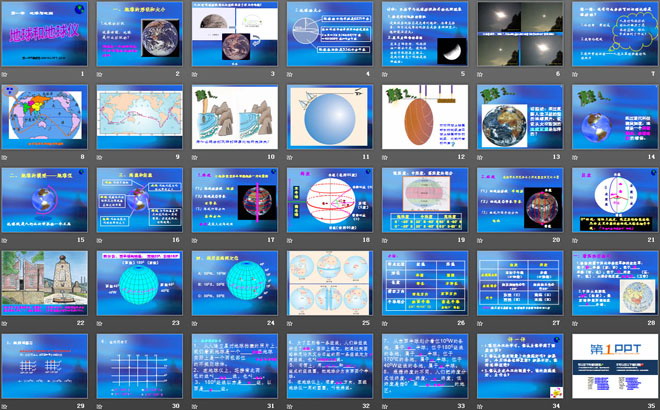Select slide 18 with the red latitude sphere
660x410 pixels.
coord(330,200)
